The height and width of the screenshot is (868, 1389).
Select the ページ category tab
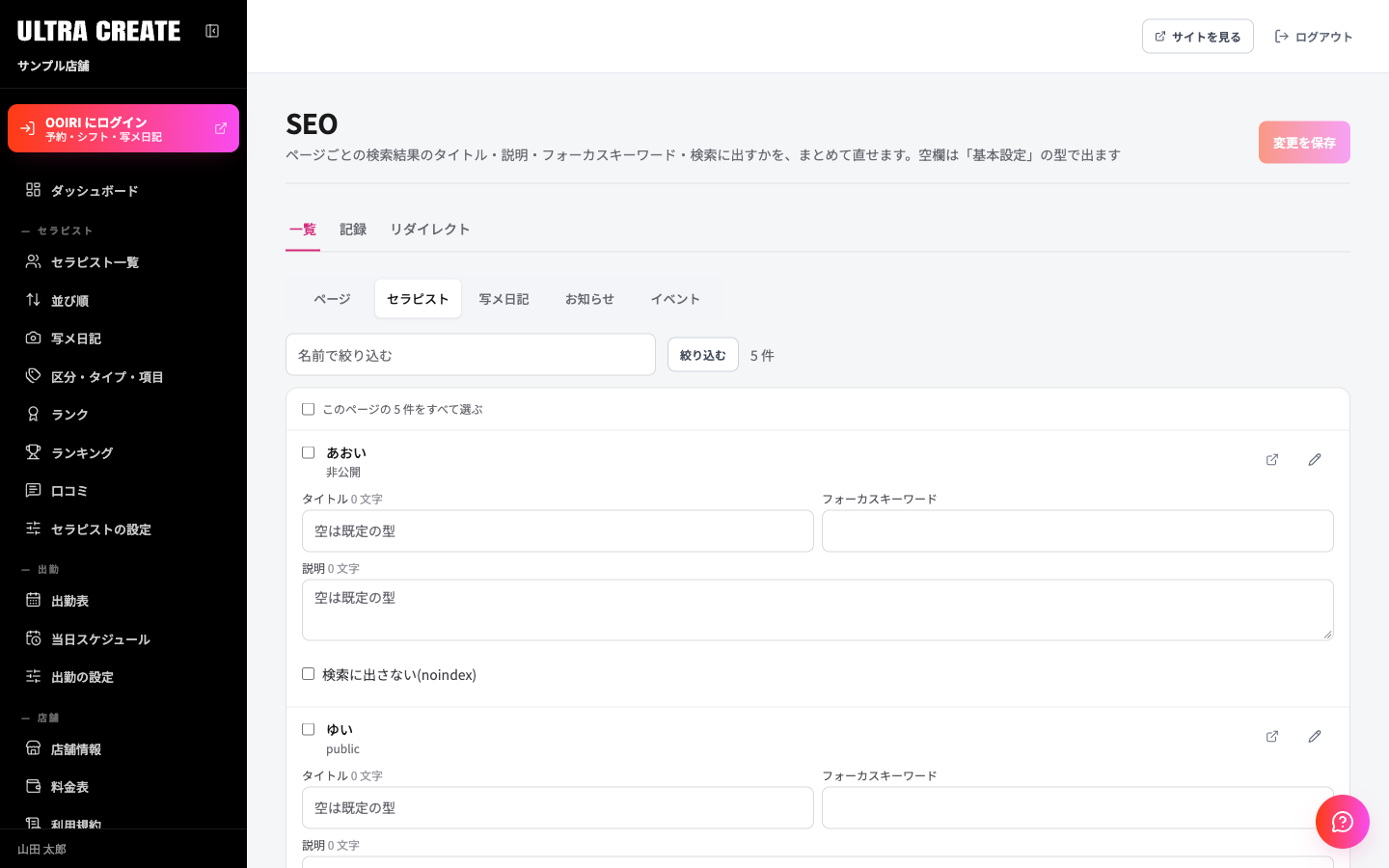click(332, 299)
